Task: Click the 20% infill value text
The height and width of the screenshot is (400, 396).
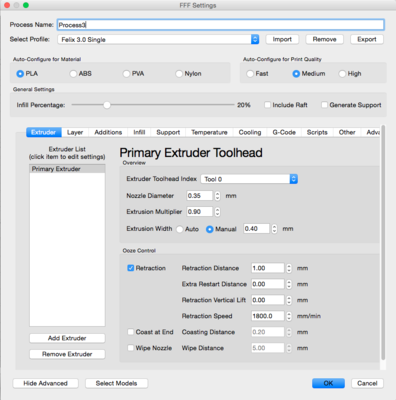Action: tap(244, 105)
